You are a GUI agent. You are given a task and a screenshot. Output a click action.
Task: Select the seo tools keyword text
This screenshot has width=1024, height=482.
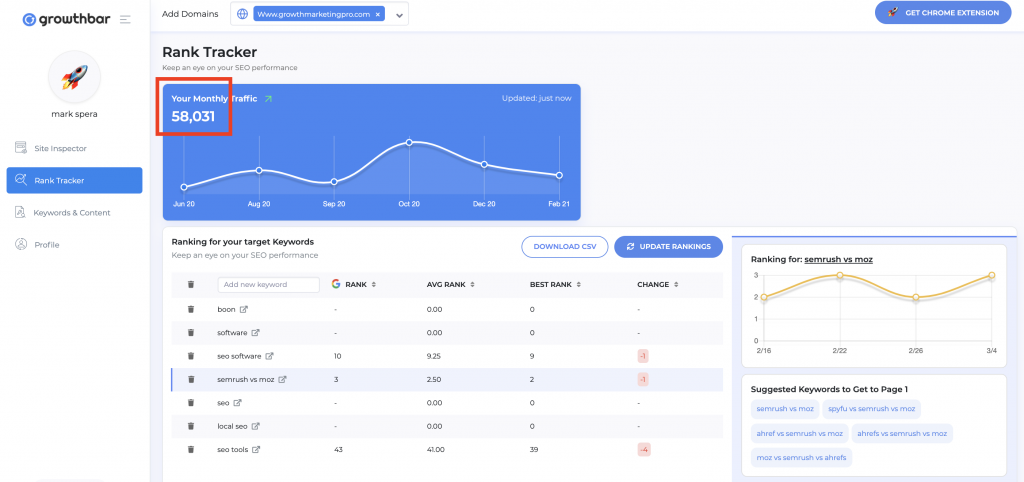click(232, 449)
